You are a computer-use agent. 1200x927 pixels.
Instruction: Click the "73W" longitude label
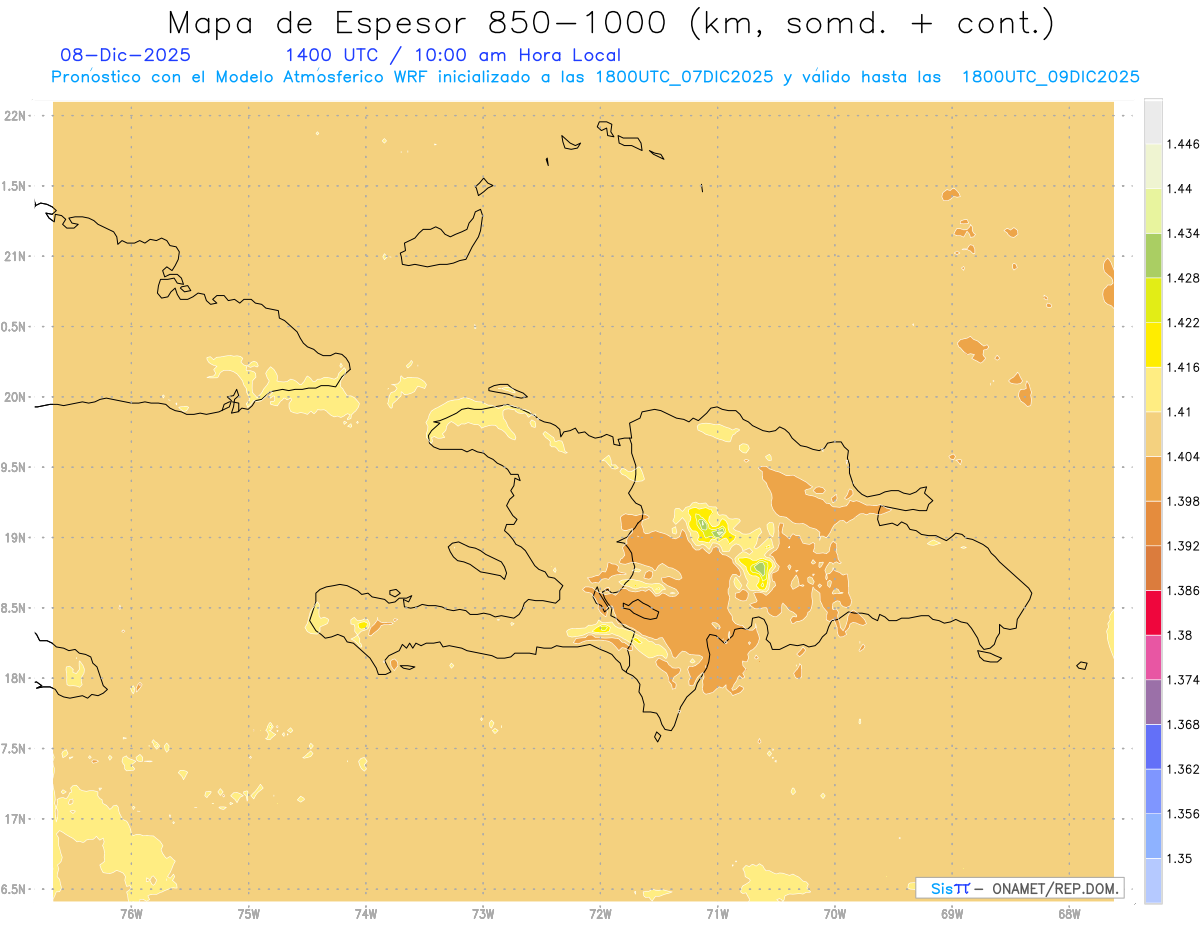pos(483,914)
